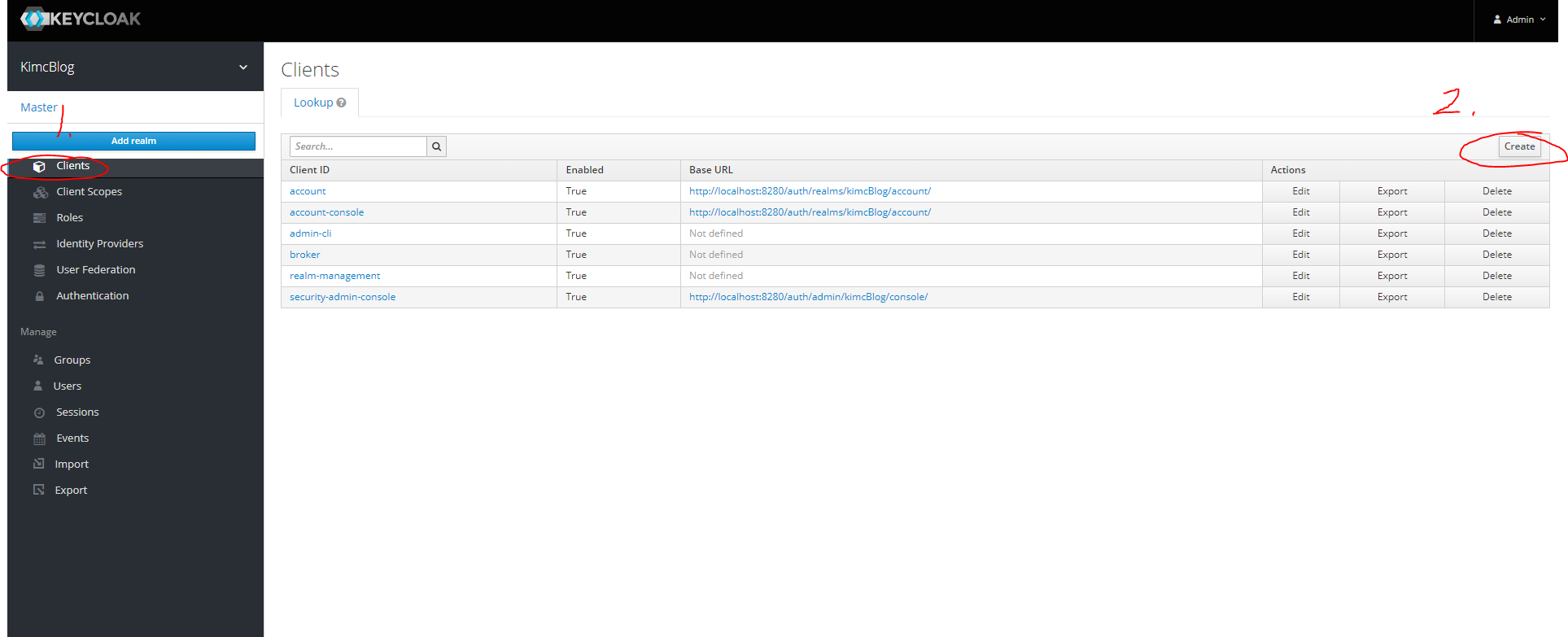This screenshot has height=637, width=1568.
Task: Open the security-admin-console Base URL link
Action: tap(808, 297)
